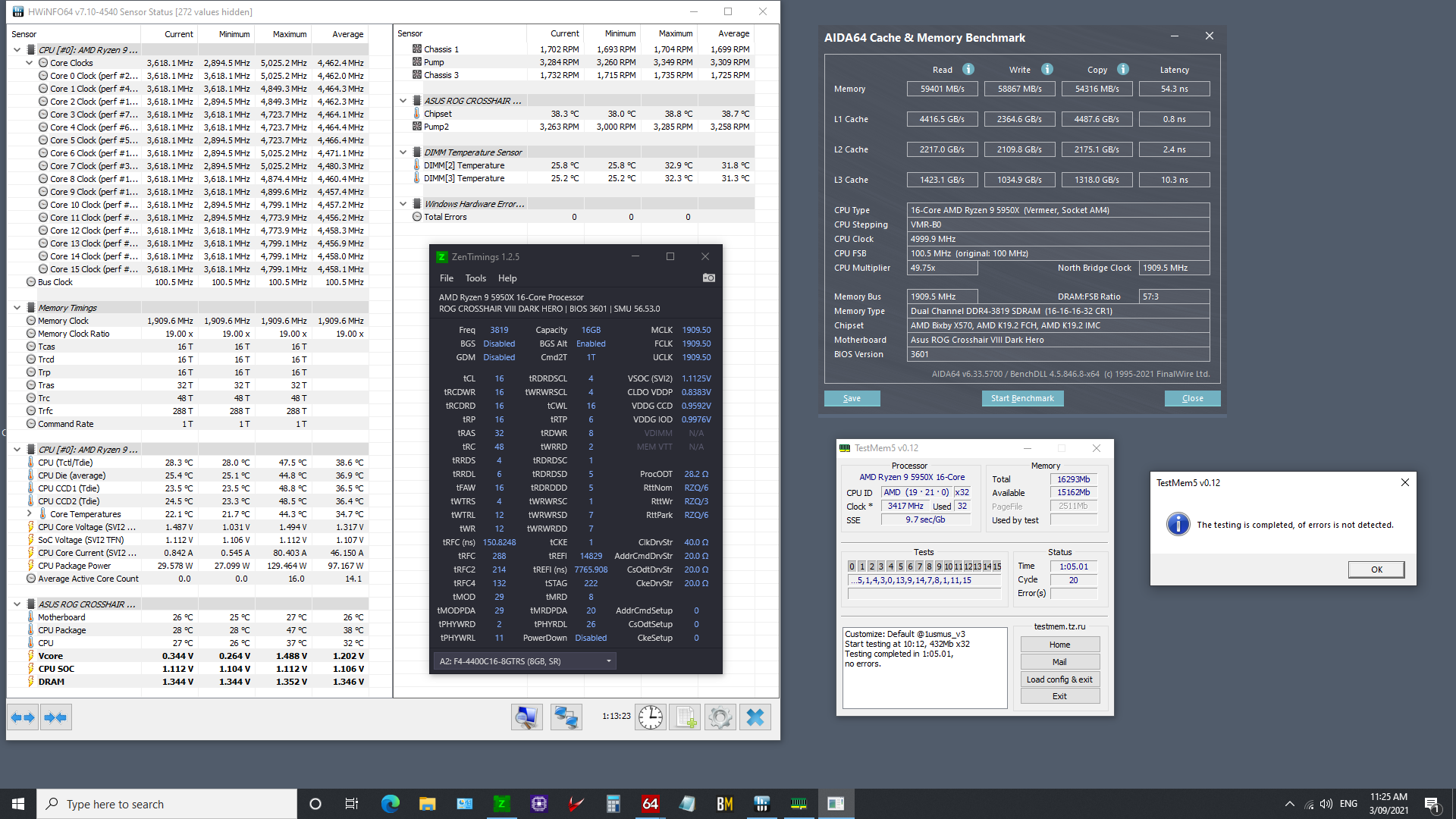The width and height of the screenshot is (1456, 819).
Task: Show hidden system tray icons chevron
Action: tap(1289, 804)
